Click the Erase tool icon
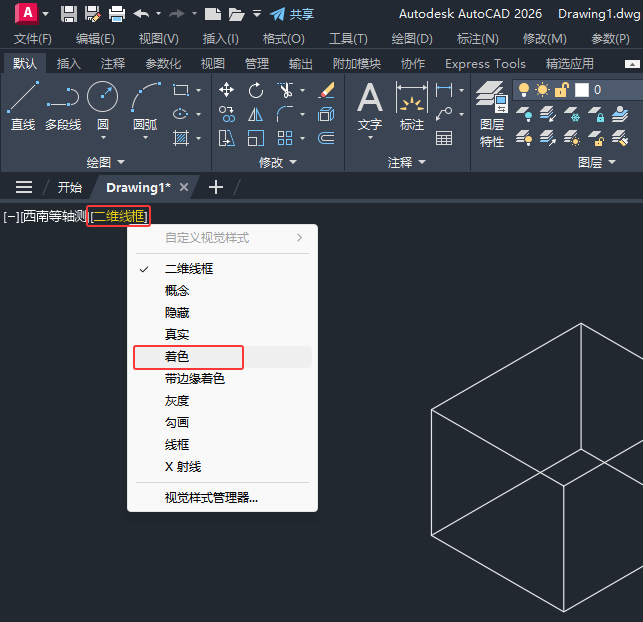The height and width of the screenshot is (622, 643). coord(326,90)
